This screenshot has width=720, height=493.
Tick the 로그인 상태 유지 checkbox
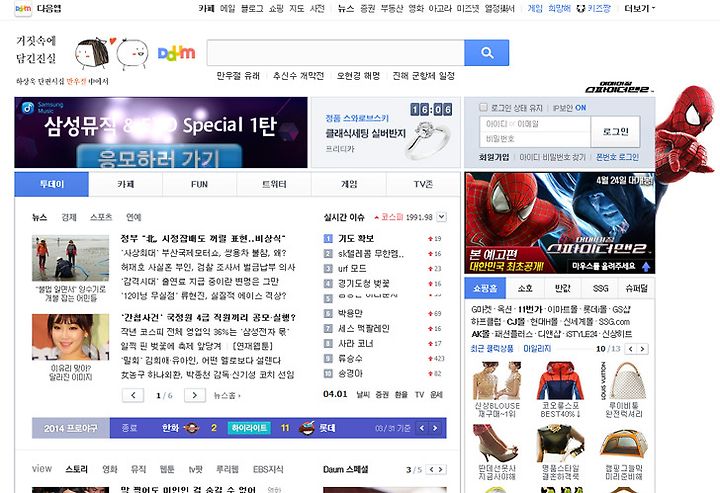click(483, 107)
